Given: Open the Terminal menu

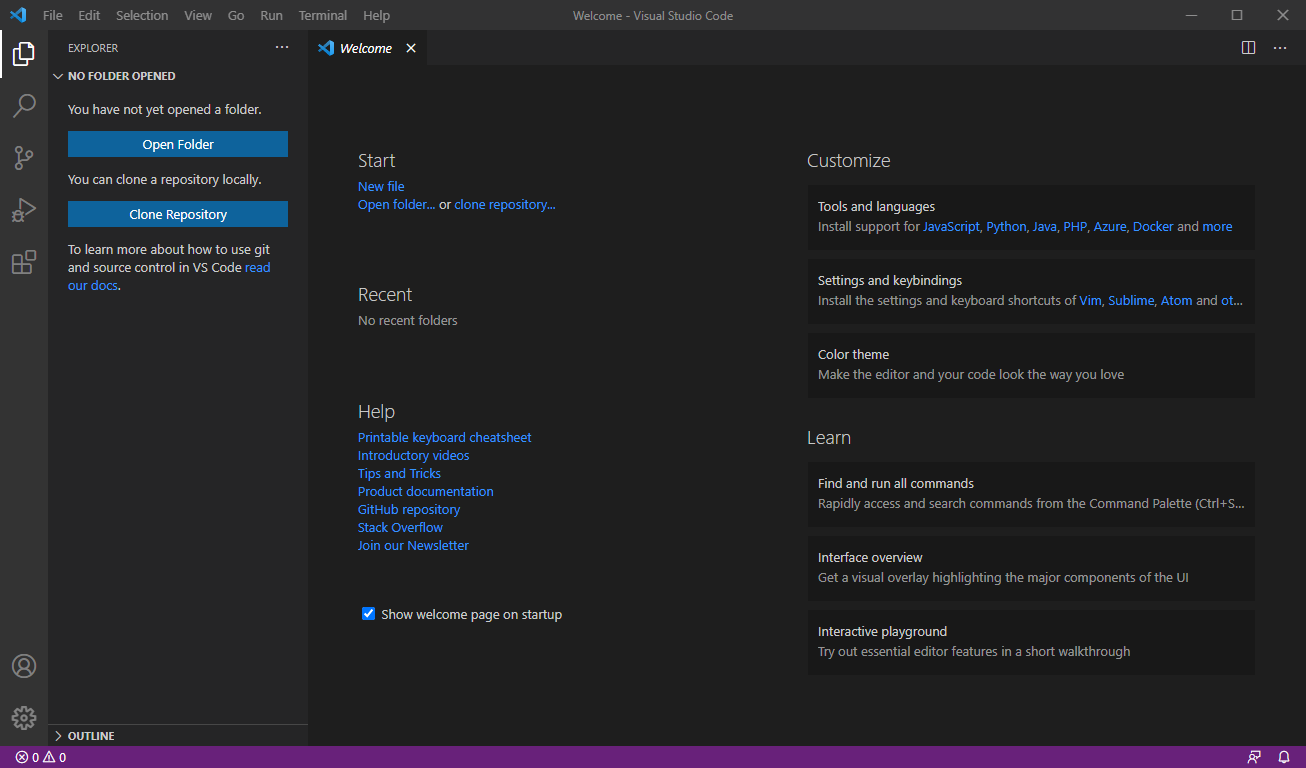Looking at the screenshot, I should tap(322, 15).
